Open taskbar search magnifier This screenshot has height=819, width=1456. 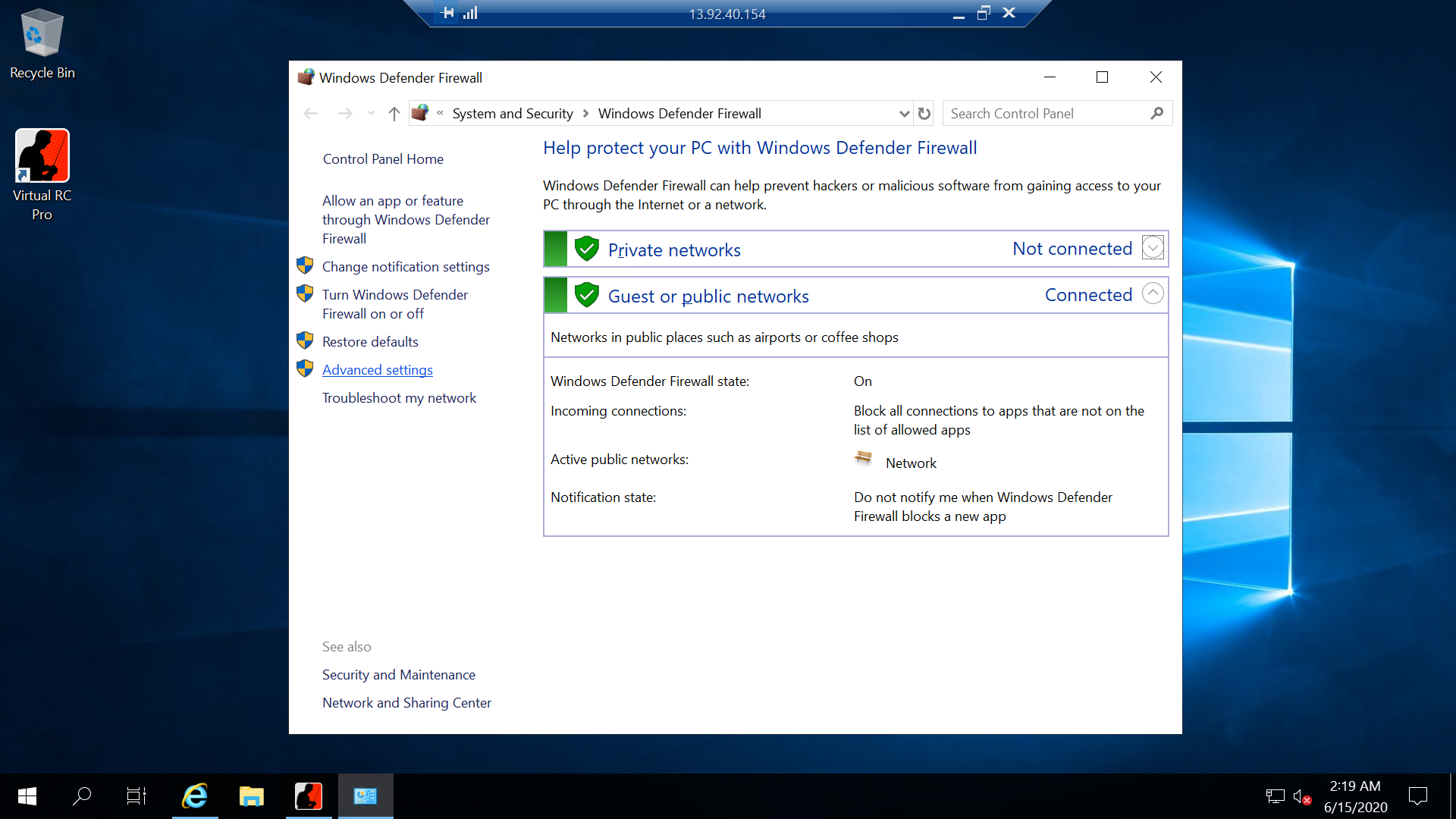click(x=82, y=796)
